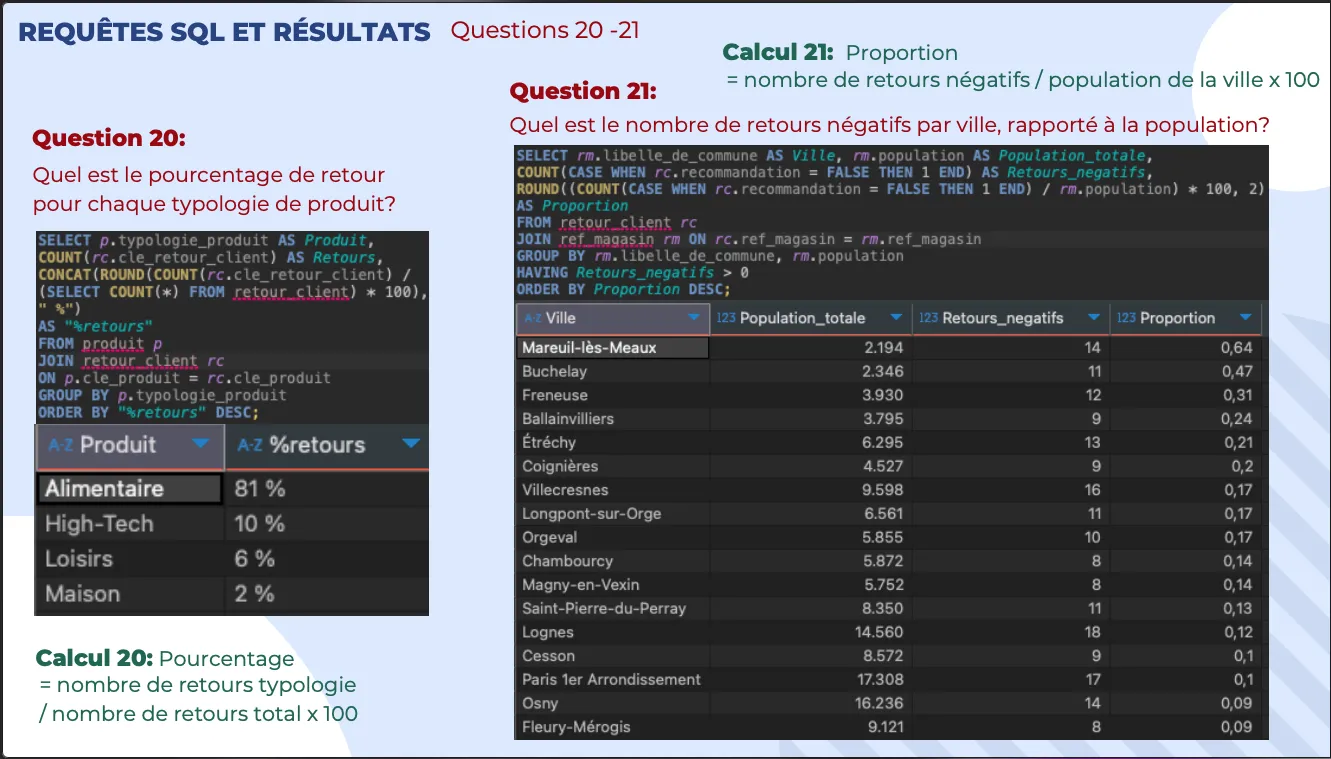Click the 123 numeric icon beside Population_totale
This screenshot has width=1331, height=759.
[x=727, y=318]
